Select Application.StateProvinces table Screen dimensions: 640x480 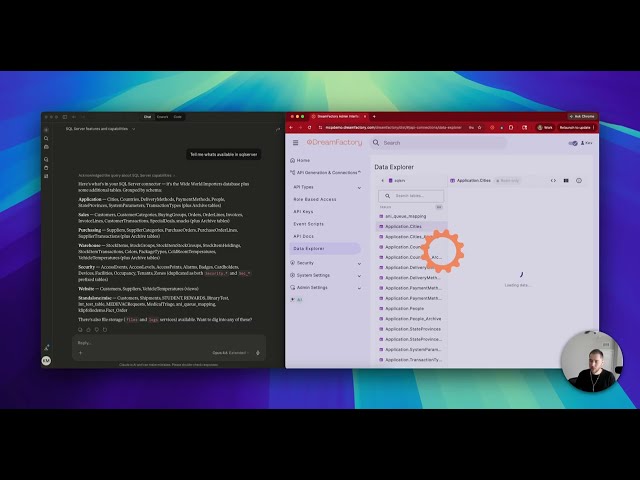click(411, 329)
